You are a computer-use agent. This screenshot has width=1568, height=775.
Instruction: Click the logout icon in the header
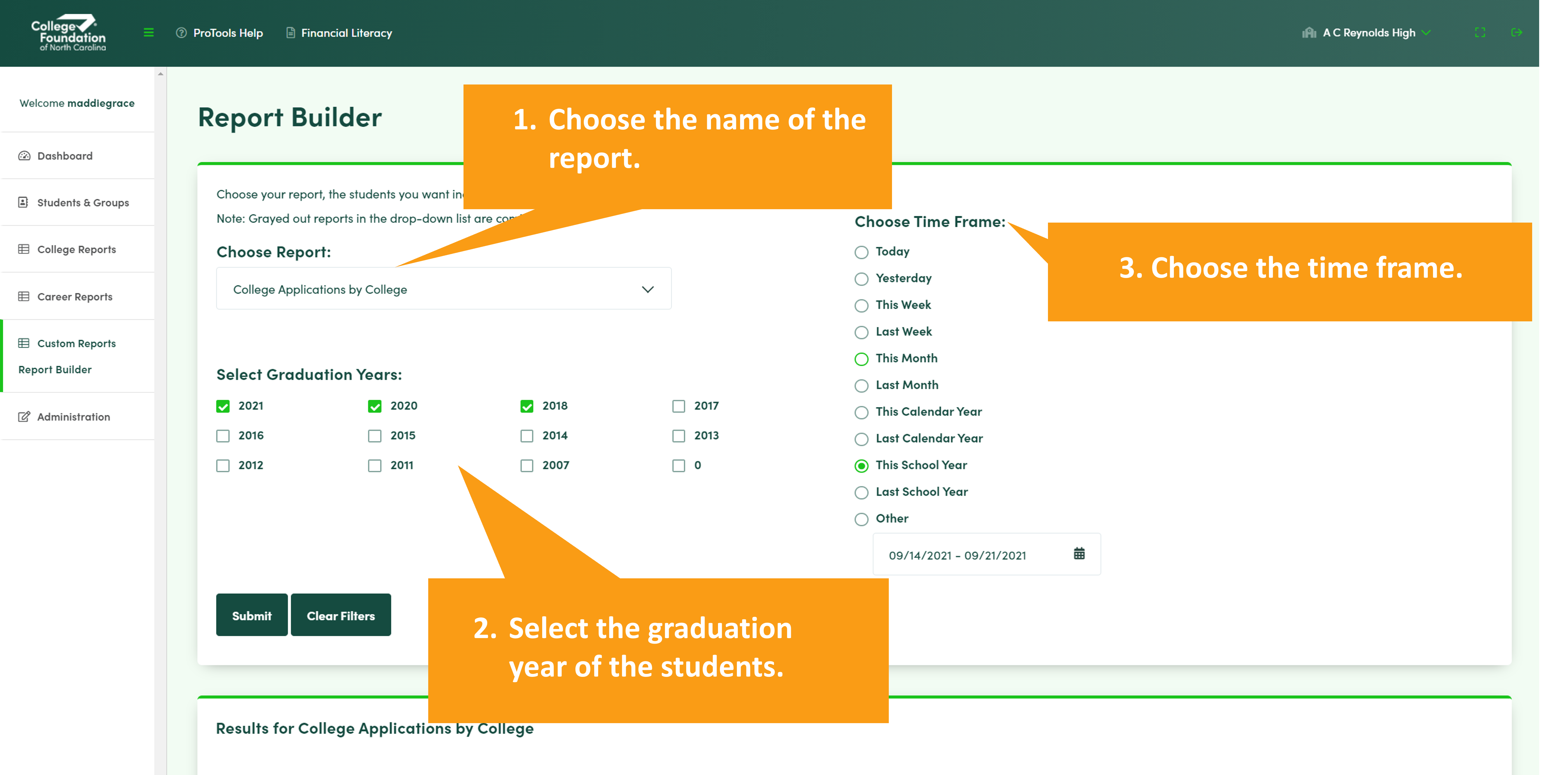tap(1516, 32)
